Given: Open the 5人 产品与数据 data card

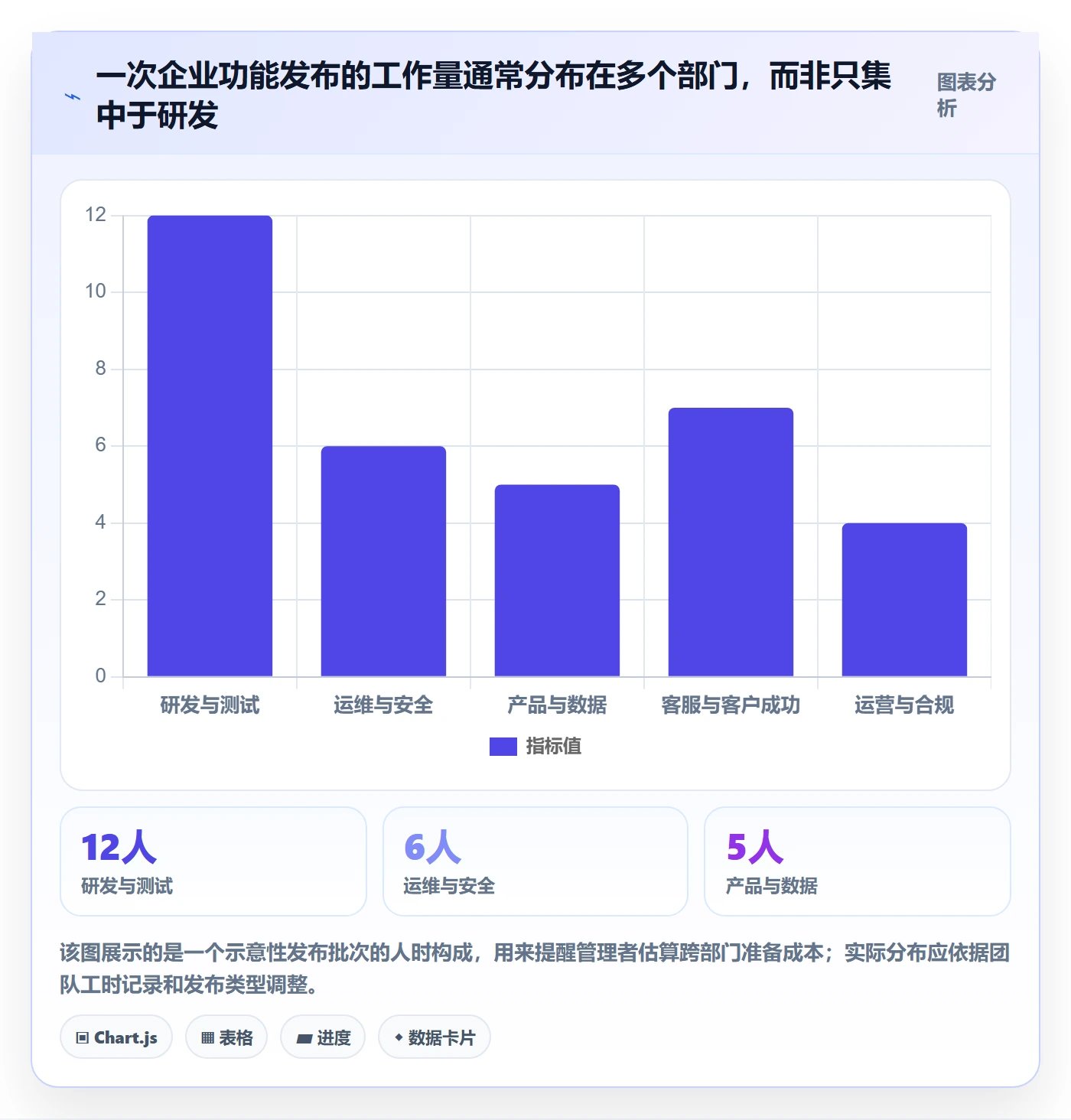Looking at the screenshot, I should pos(858,861).
